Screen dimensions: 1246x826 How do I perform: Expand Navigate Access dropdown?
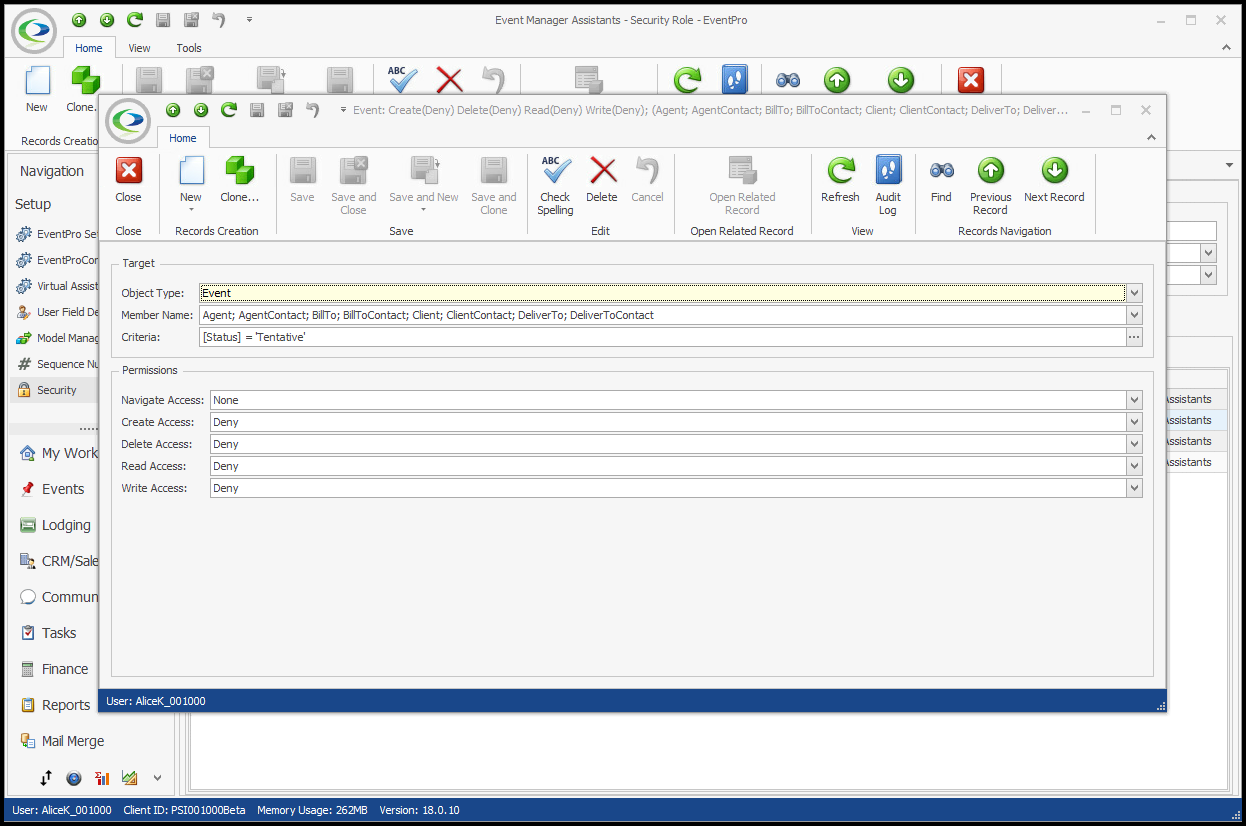point(1134,400)
